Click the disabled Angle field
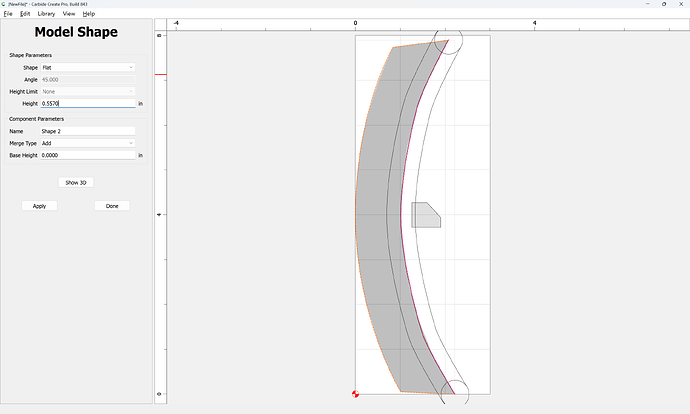The width and height of the screenshot is (690, 414). (88, 80)
